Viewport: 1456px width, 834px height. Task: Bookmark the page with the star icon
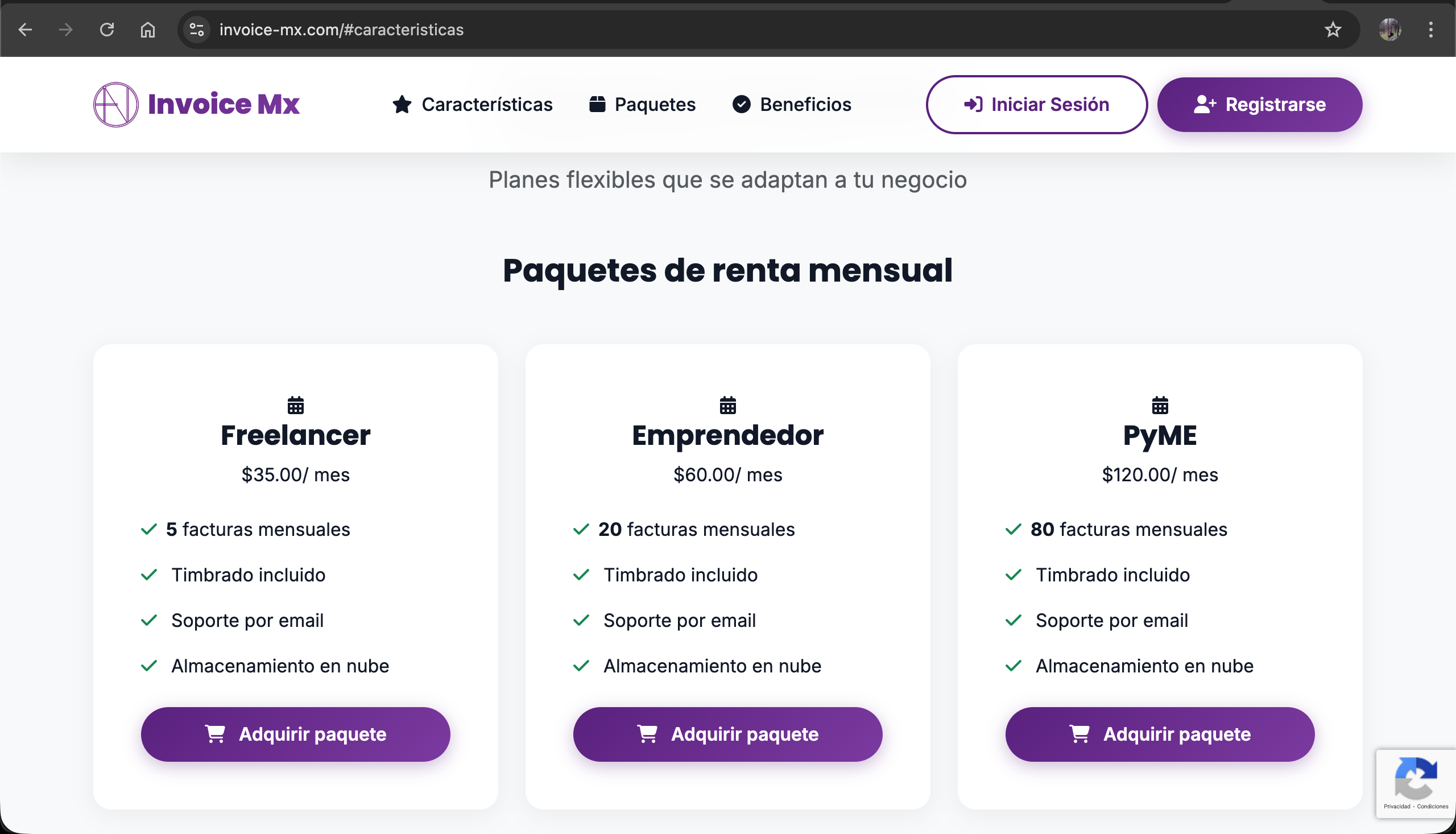click(1334, 29)
